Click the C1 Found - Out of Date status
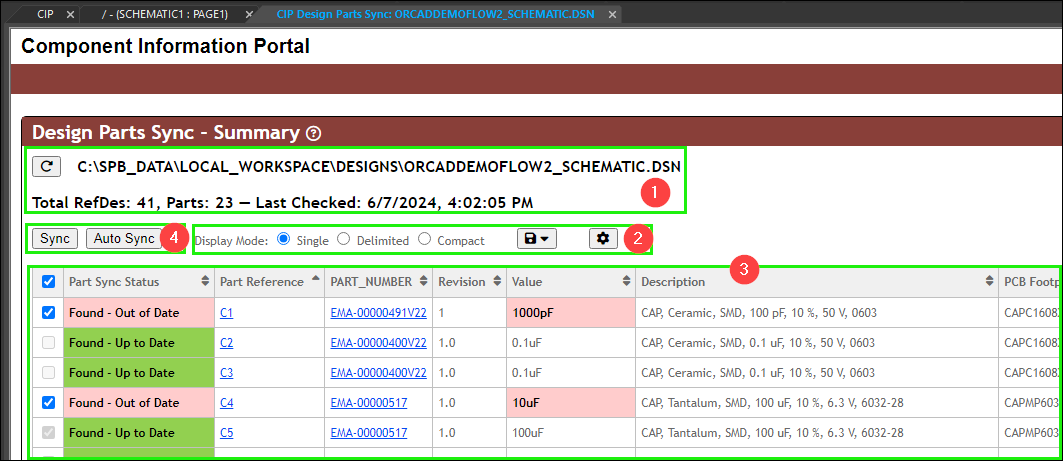Screen dimensions: 1063x461 click(138, 313)
